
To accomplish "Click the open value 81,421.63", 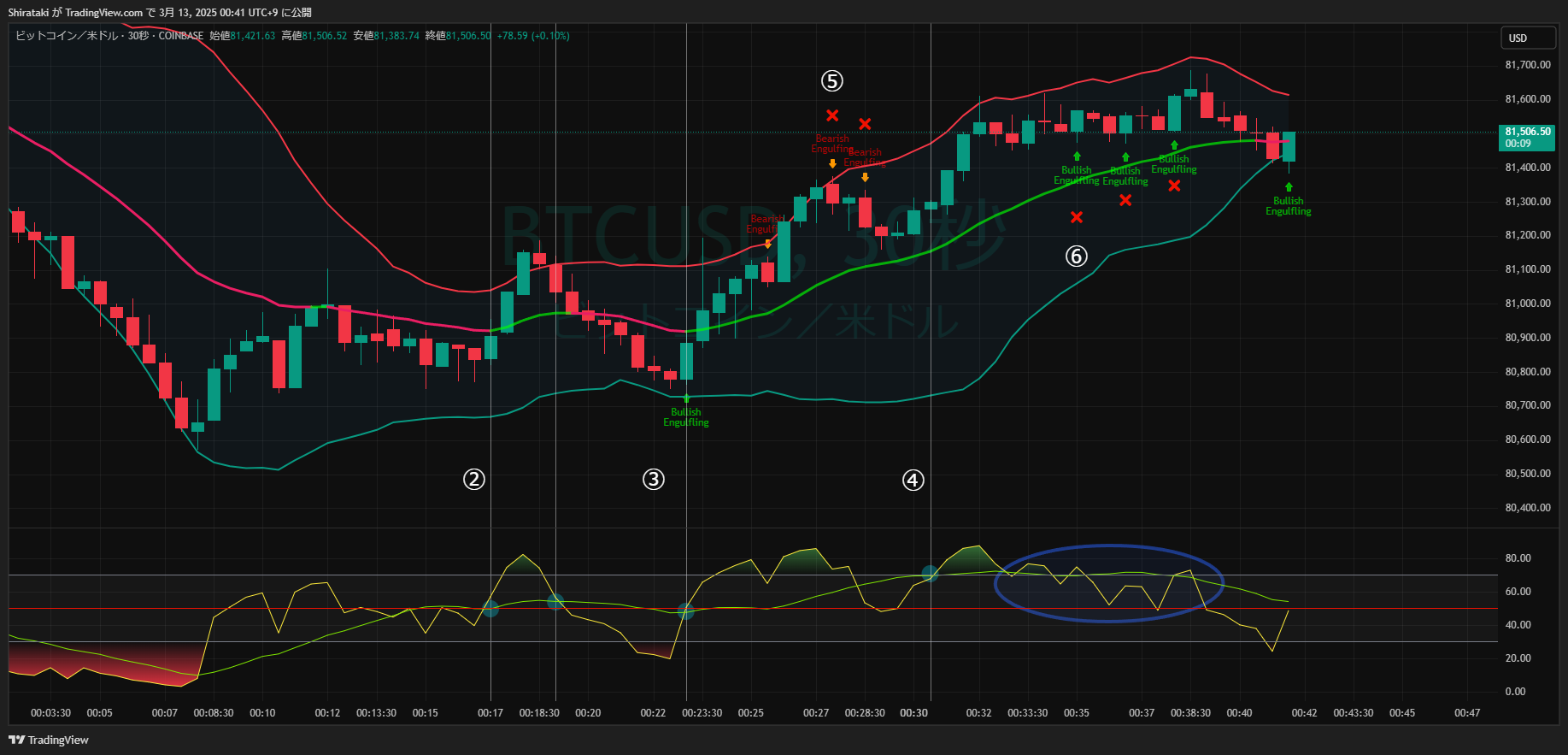I will 253,36.
